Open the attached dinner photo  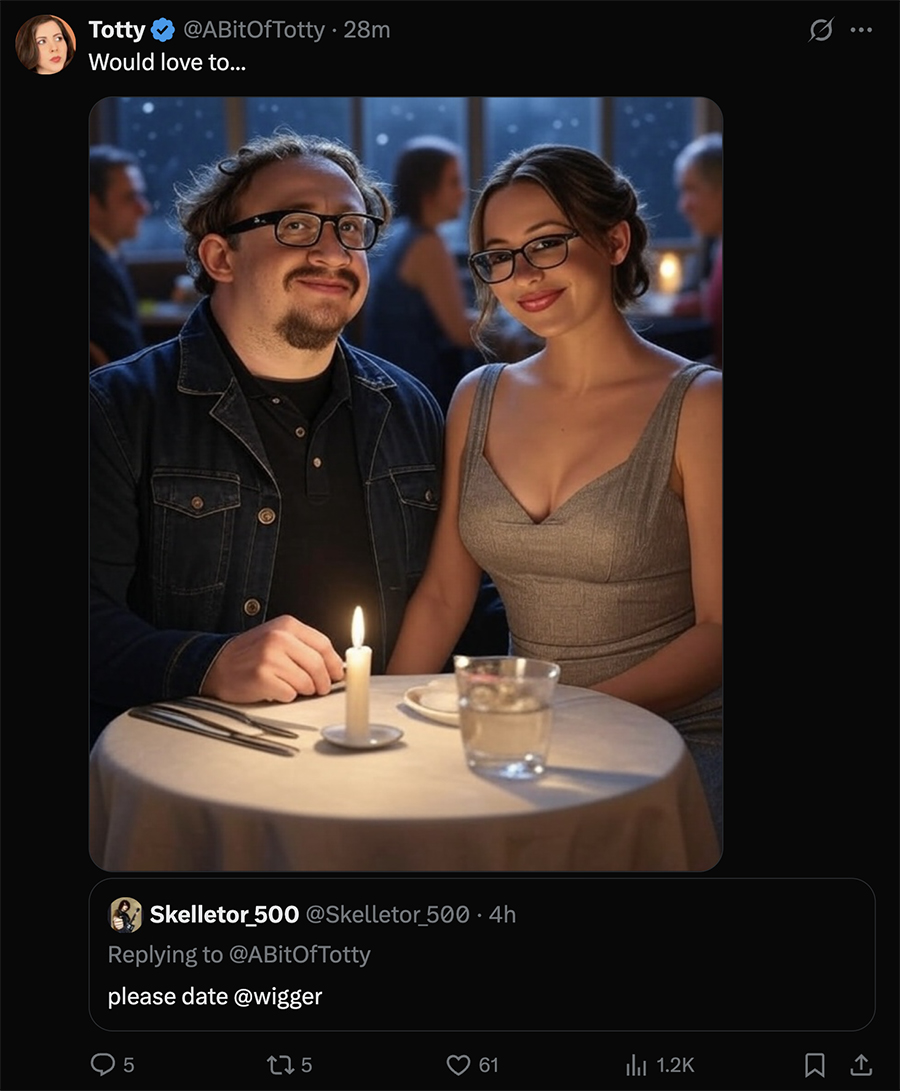tap(406, 484)
